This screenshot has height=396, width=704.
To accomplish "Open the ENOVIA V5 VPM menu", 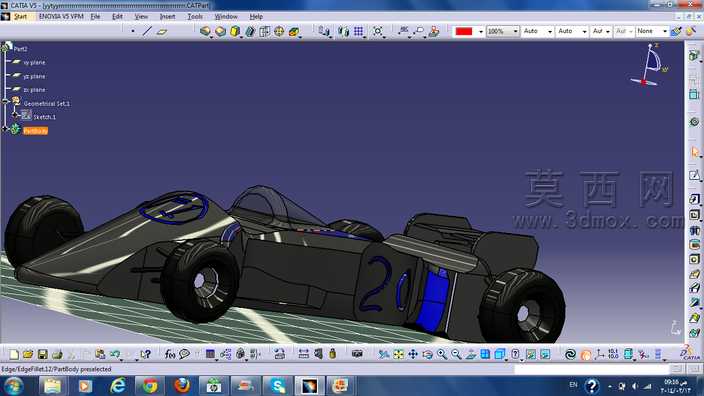I will (x=61, y=17).
